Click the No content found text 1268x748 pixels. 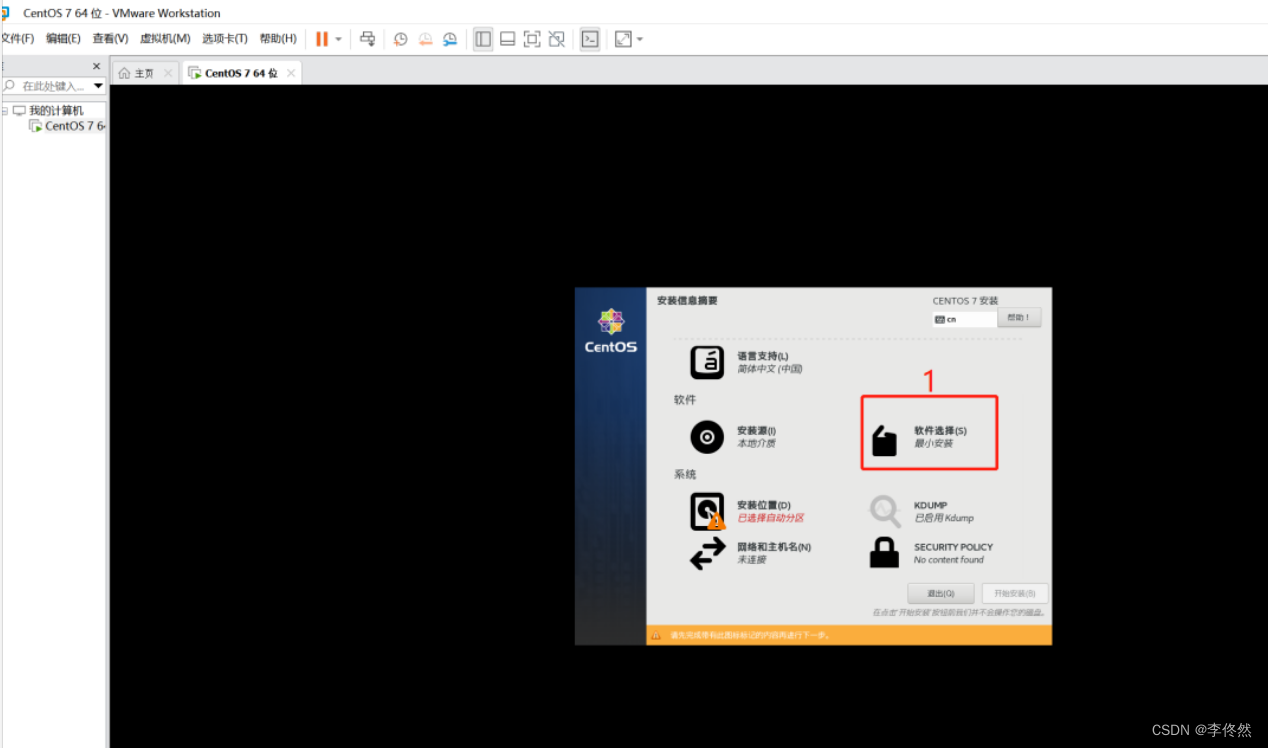coord(949,560)
